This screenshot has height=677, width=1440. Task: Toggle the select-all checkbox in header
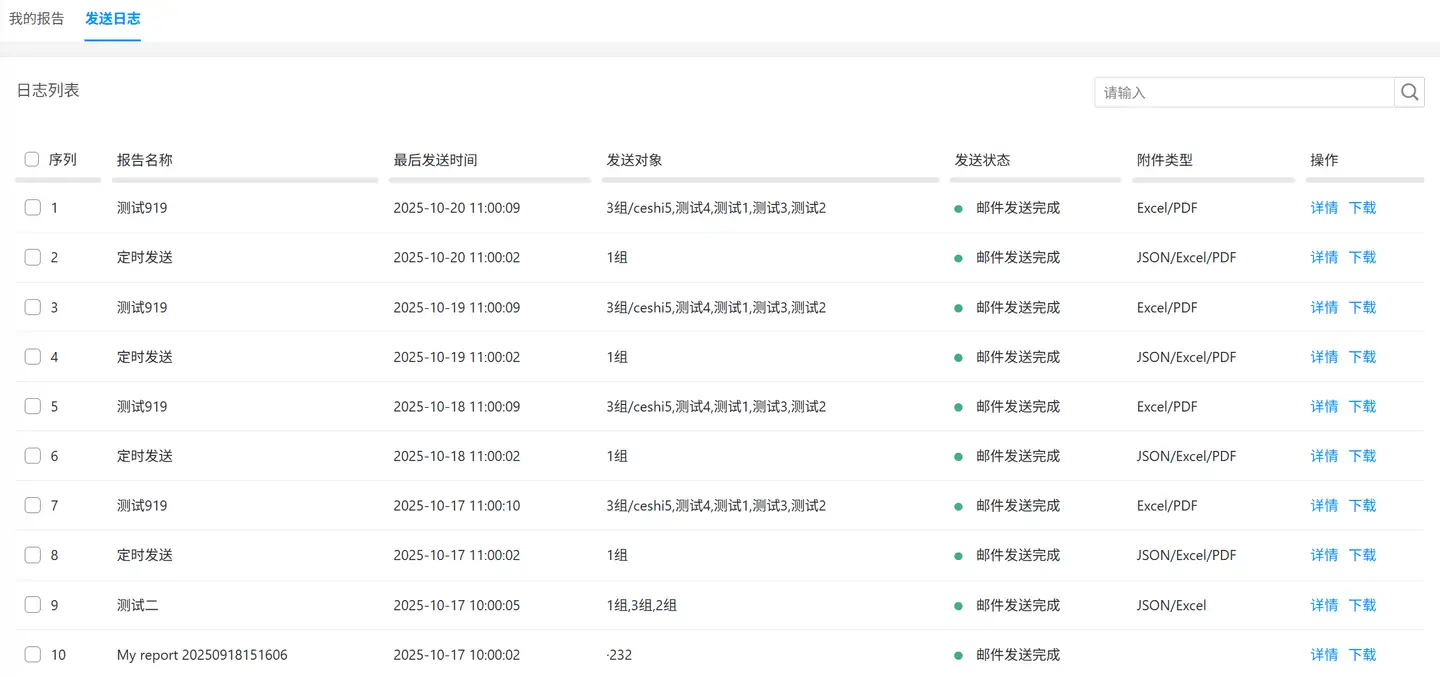(x=32, y=159)
